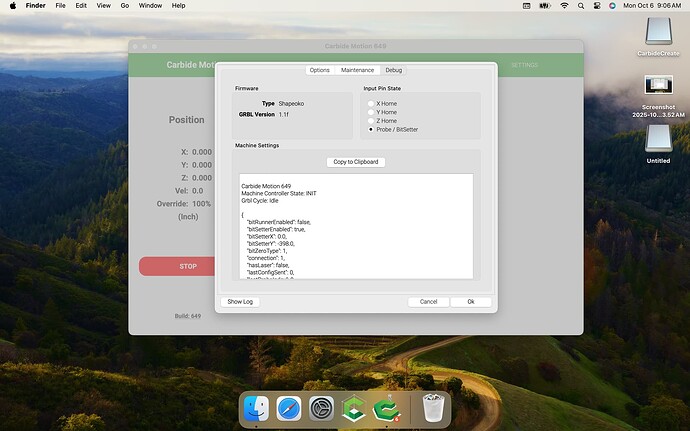Click inside the machine settings text area
The height and width of the screenshot is (431, 690).
coord(356,226)
